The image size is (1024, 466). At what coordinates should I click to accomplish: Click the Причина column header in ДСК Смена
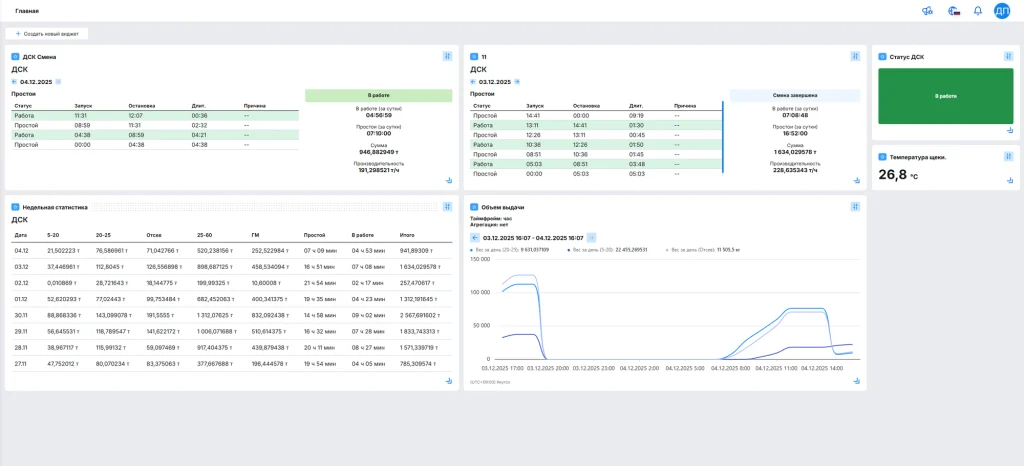point(254,106)
